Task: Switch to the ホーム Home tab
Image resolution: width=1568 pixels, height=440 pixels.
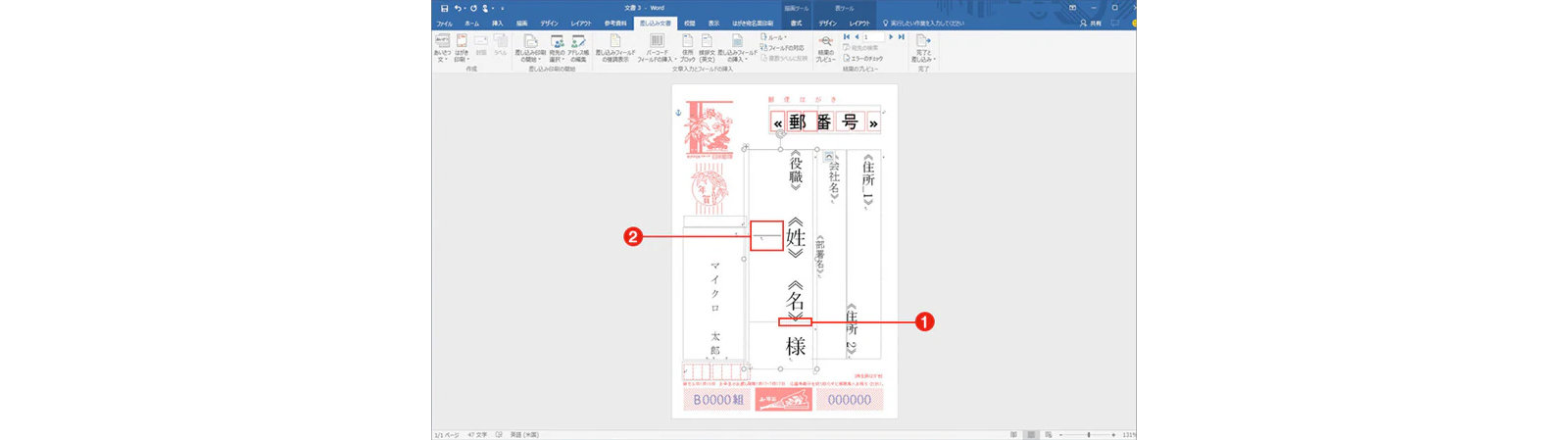Action: point(472,23)
